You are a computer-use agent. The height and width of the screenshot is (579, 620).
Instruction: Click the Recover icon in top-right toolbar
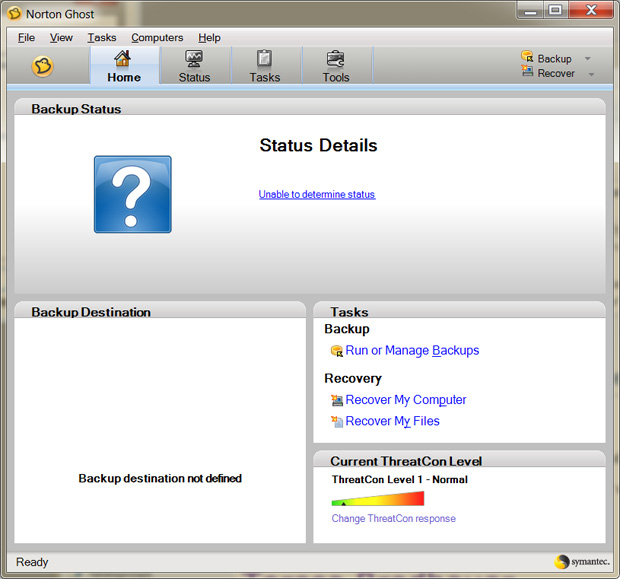click(527, 71)
